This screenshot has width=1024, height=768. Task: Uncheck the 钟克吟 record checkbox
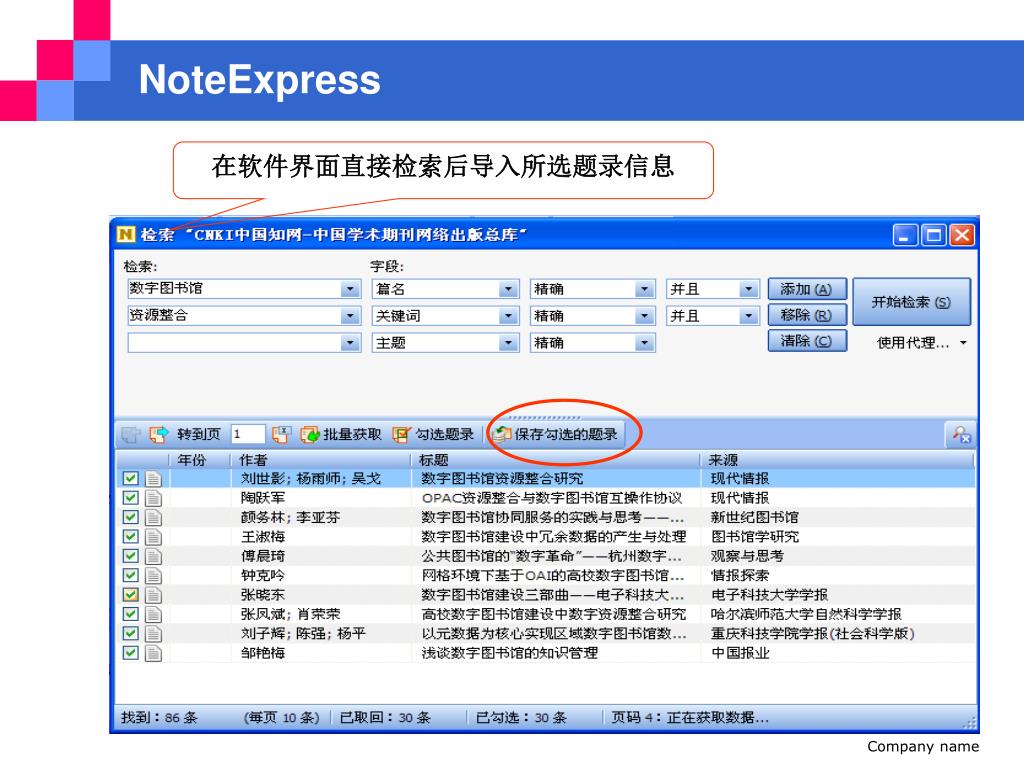pyautogui.click(x=131, y=575)
